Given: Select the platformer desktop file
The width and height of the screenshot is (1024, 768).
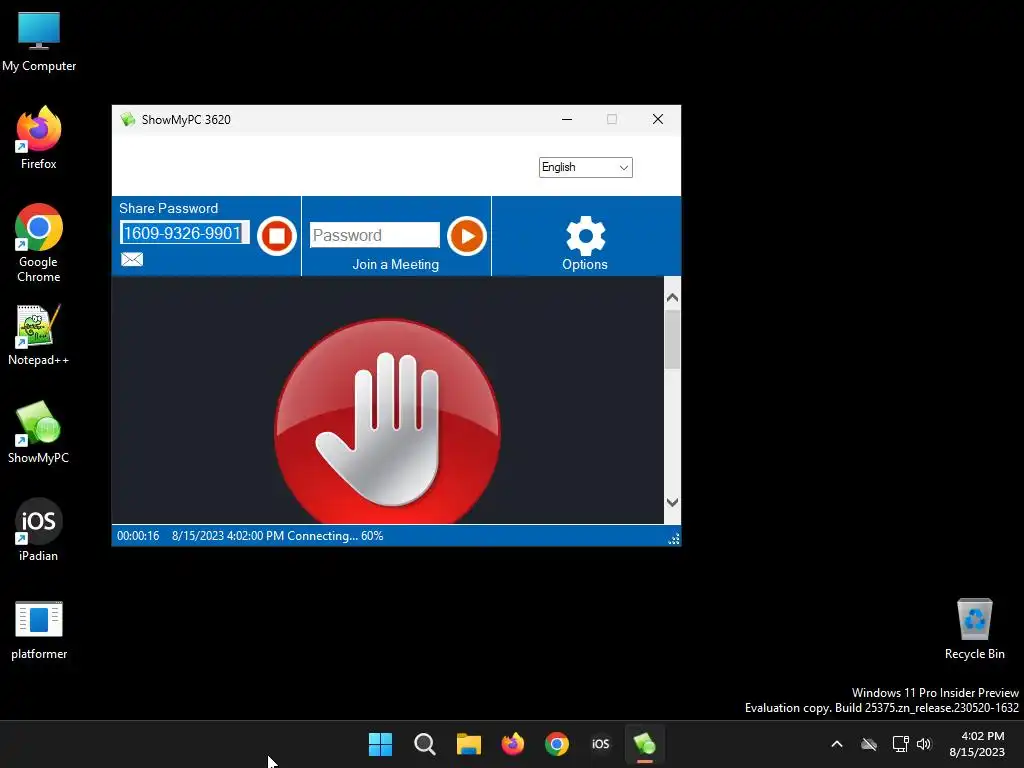Looking at the screenshot, I should coord(39,630).
